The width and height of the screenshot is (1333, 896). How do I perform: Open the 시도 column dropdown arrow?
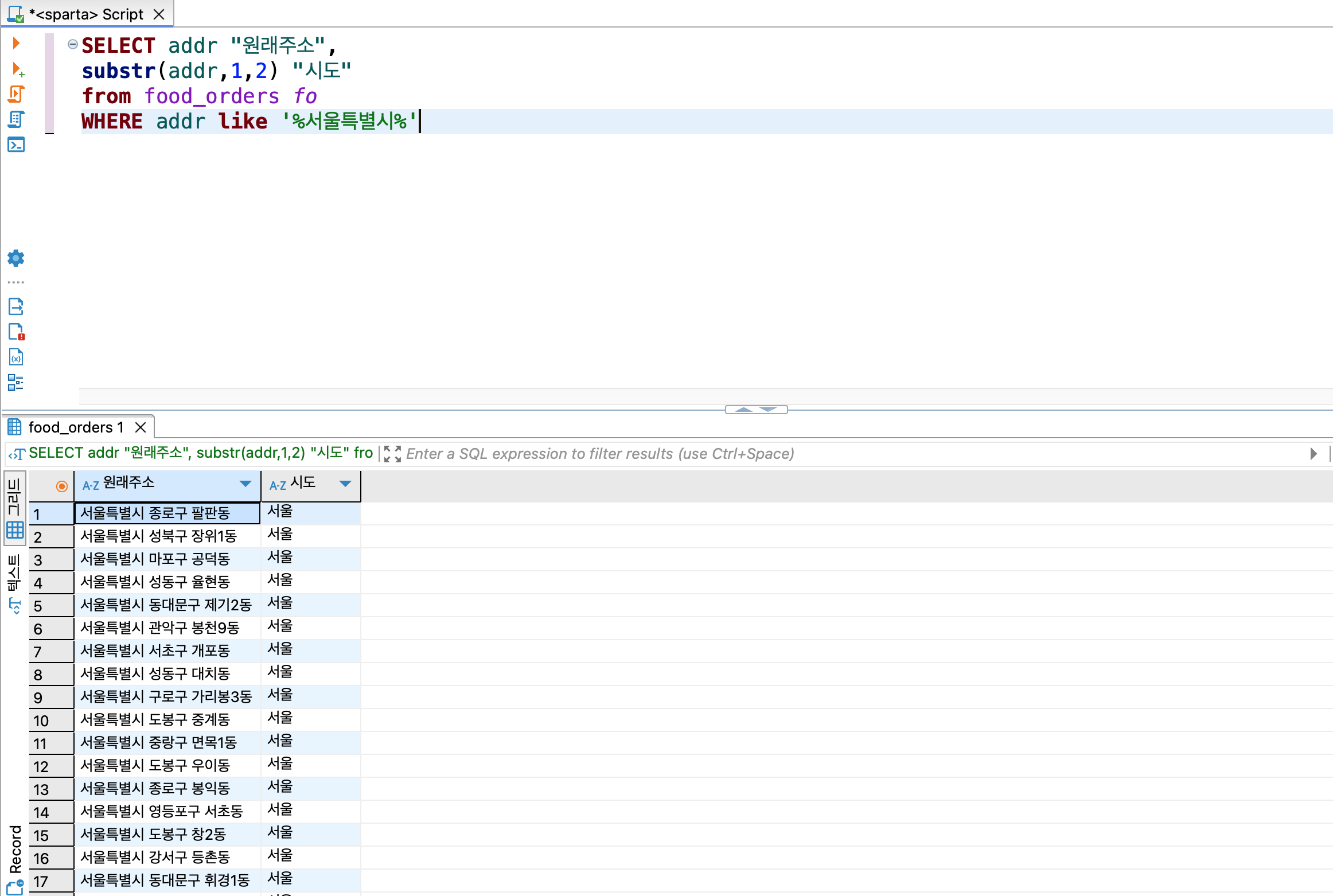click(345, 484)
